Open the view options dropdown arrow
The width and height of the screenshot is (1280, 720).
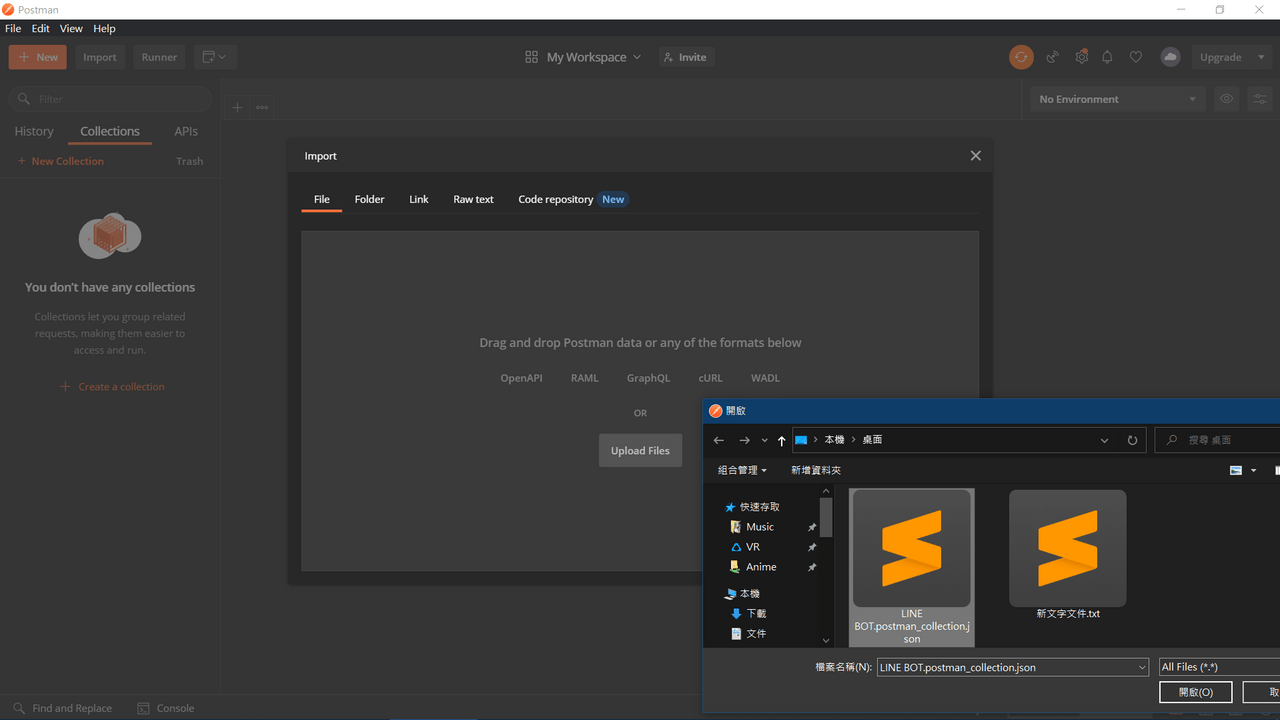(1253, 470)
